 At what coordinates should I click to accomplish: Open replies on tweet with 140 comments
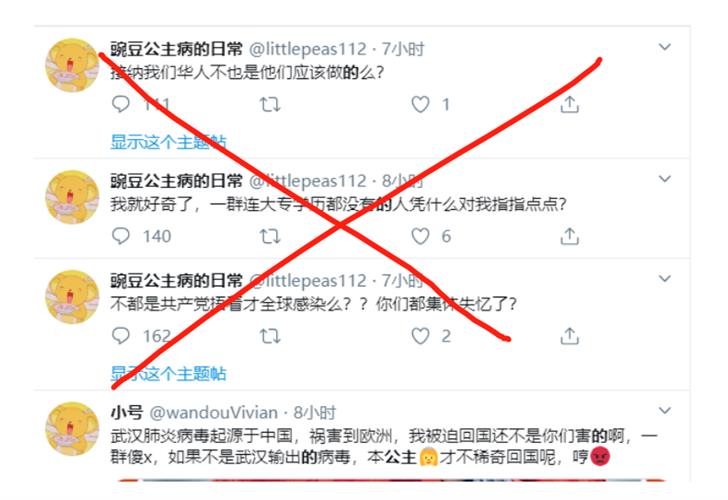pos(121,236)
